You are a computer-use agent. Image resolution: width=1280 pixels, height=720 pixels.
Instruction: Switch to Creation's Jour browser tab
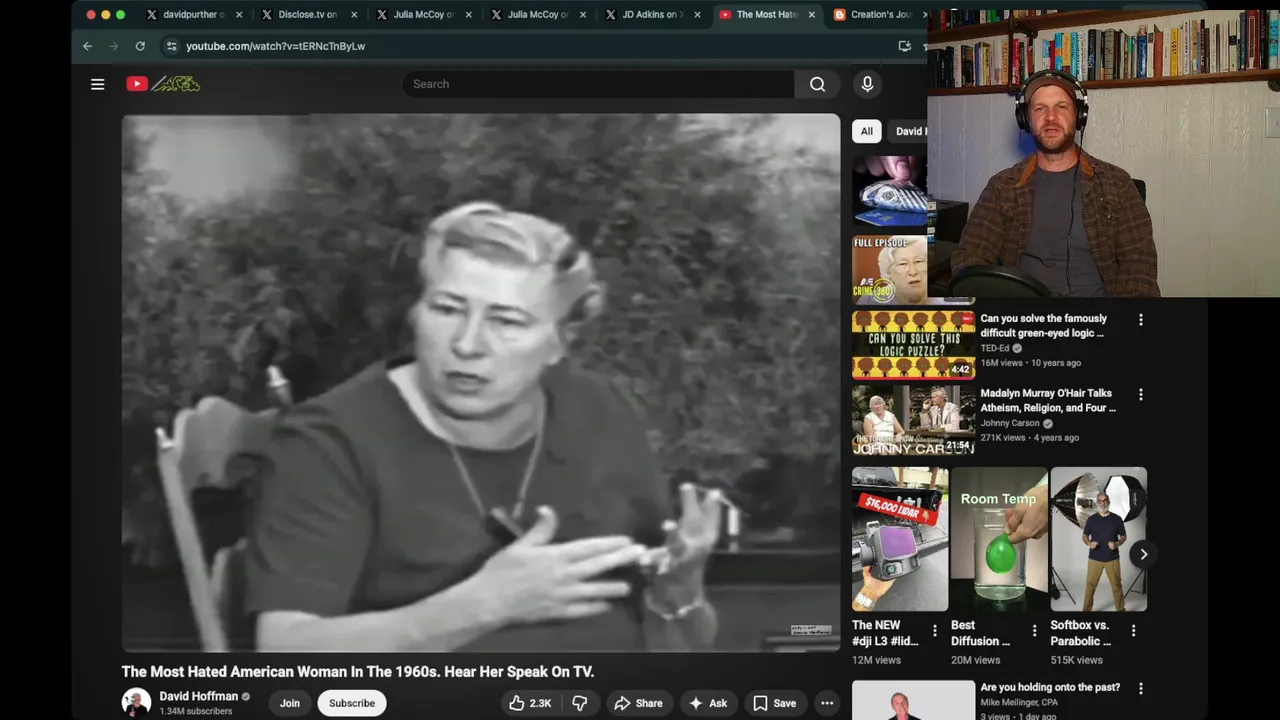pyautogui.click(x=877, y=15)
